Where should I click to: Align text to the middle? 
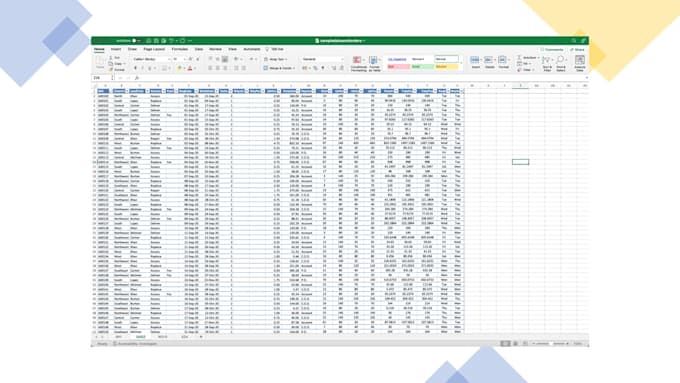(x=218, y=59)
